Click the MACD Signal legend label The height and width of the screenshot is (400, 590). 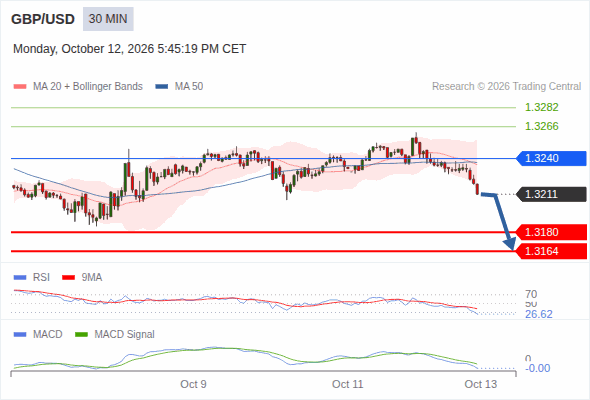[125, 335]
